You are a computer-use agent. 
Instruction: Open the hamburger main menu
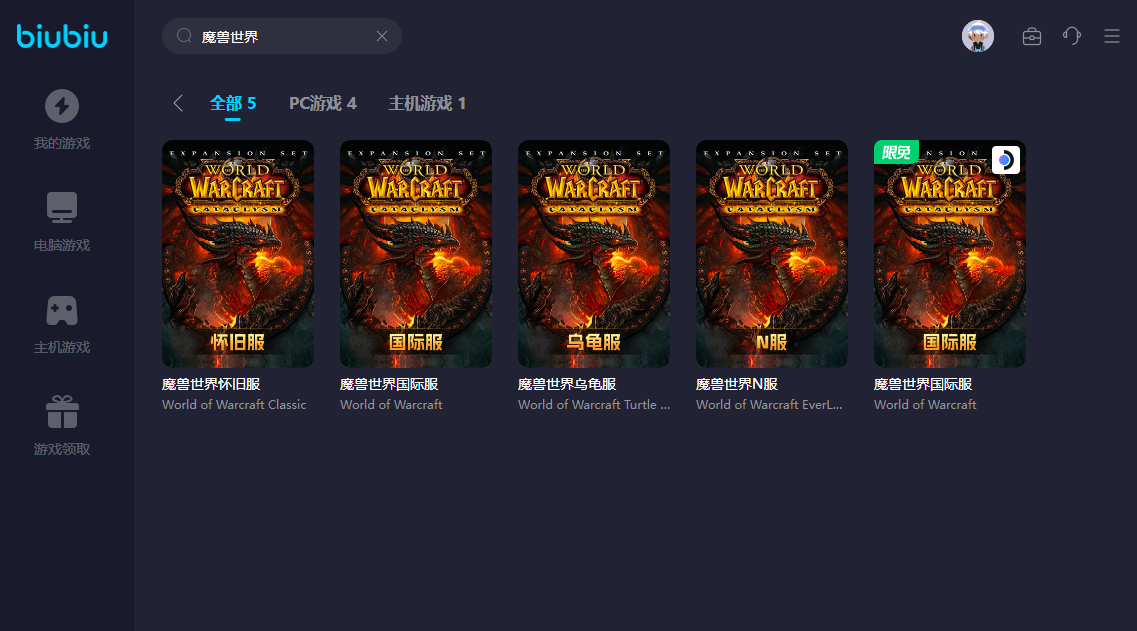click(x=1111, y=36)
